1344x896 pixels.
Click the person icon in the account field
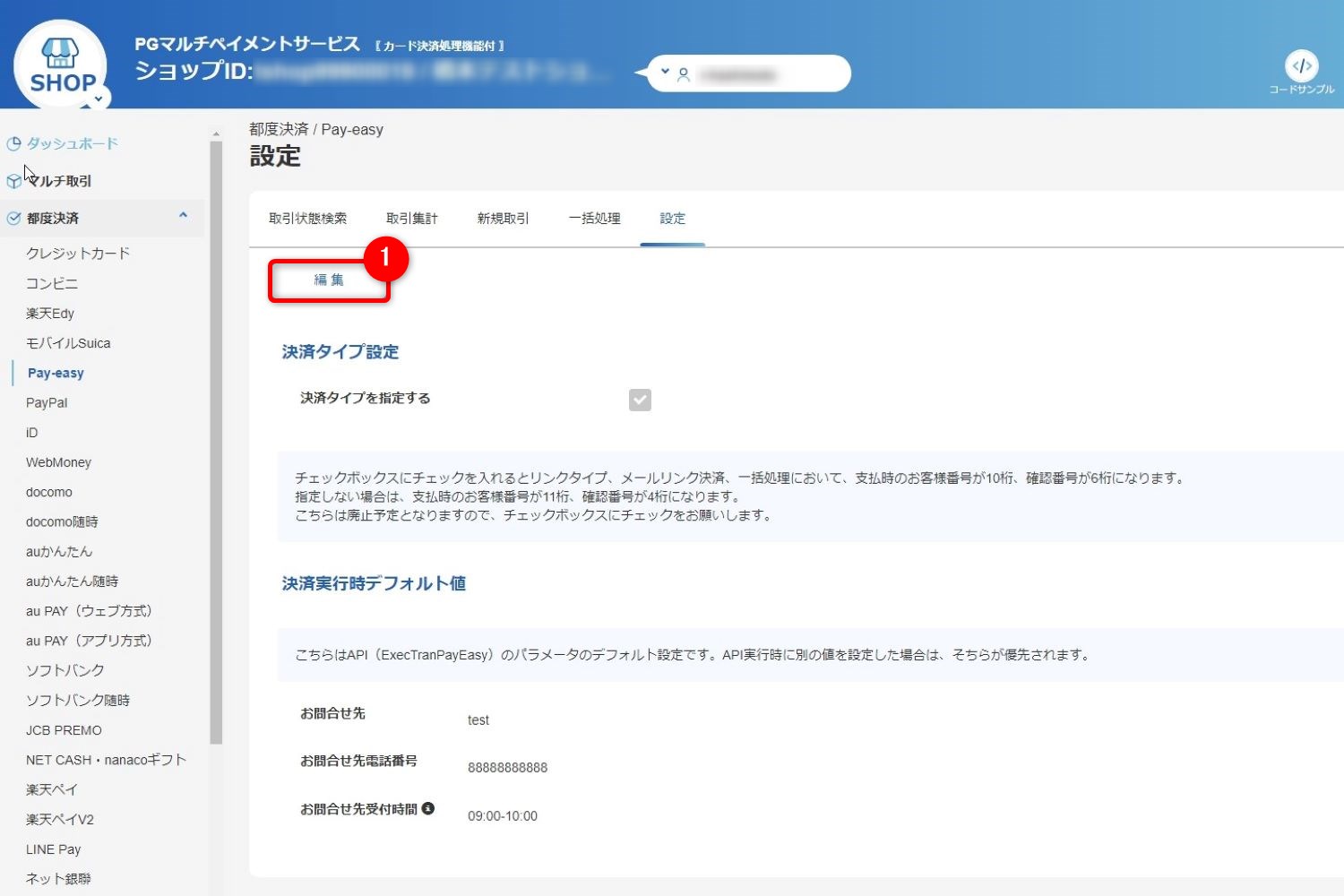[685, 73]
